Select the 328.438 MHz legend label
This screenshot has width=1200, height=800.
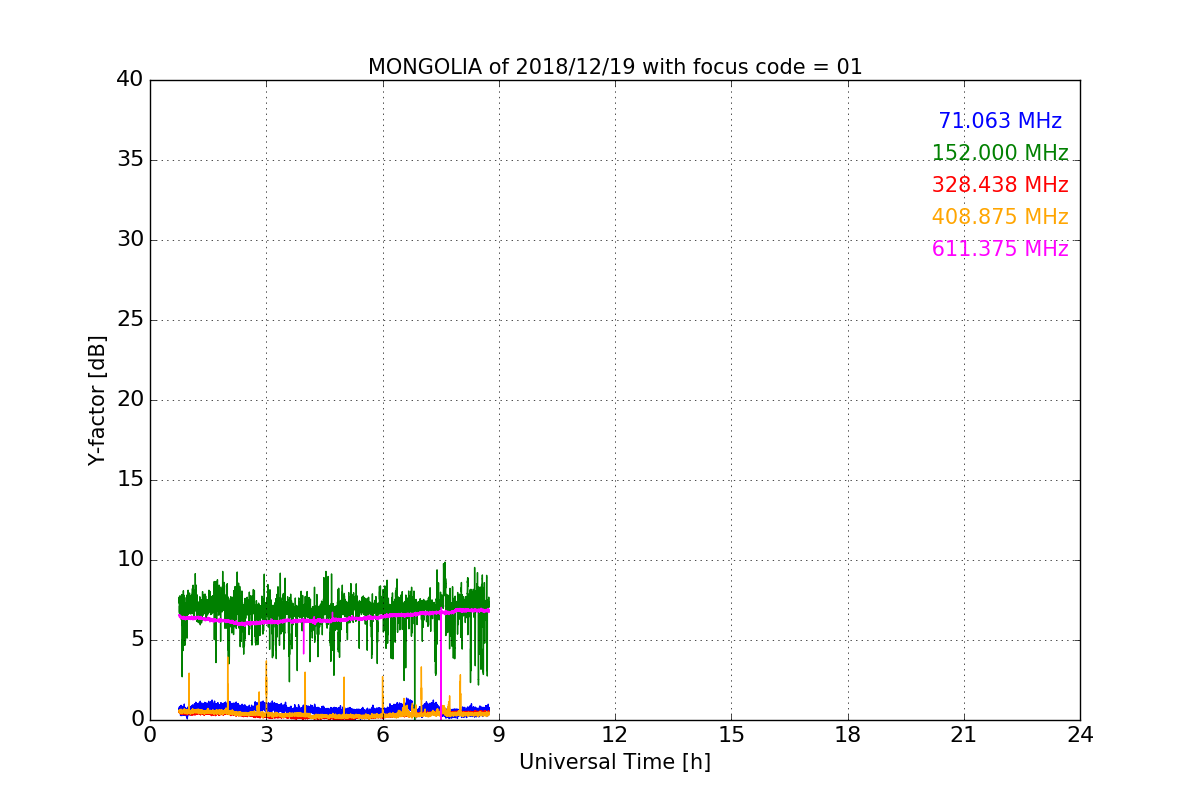pyautogui.click(x=1000, y=185)
